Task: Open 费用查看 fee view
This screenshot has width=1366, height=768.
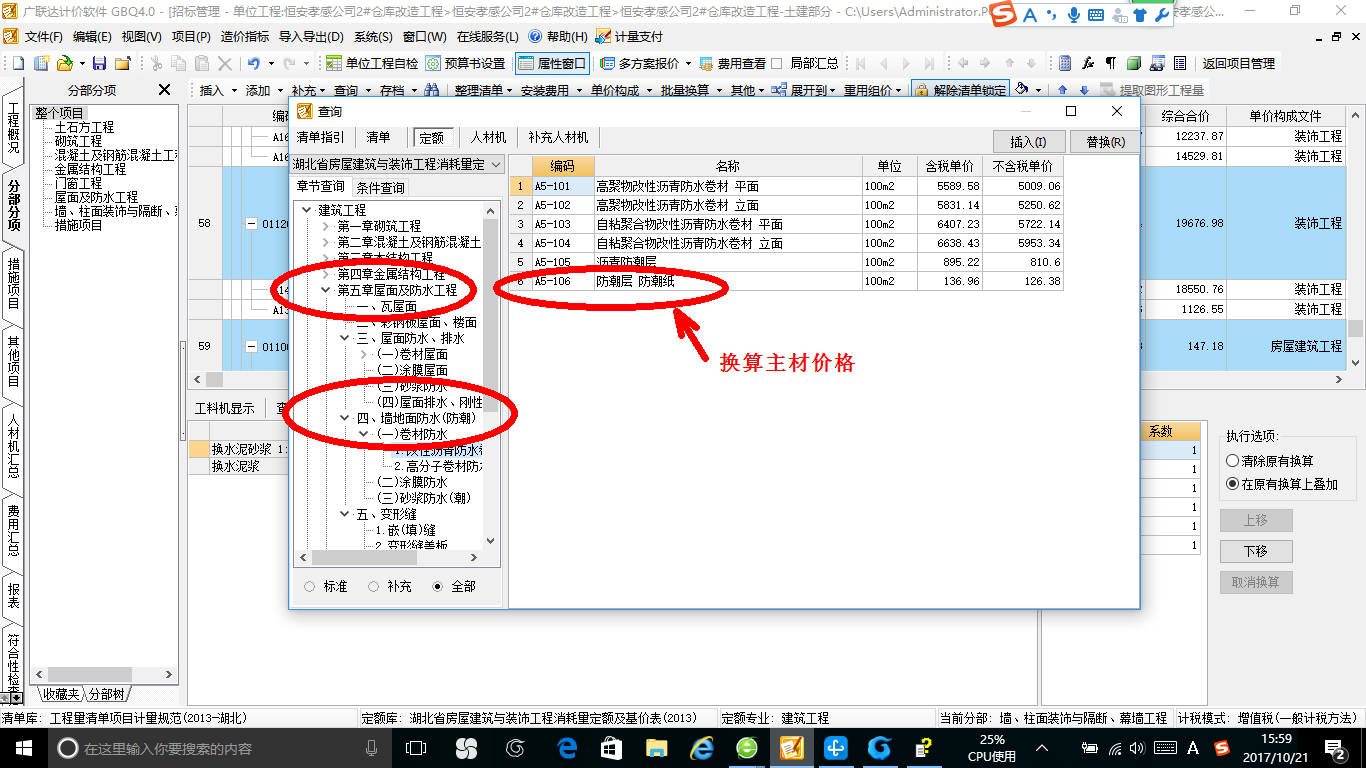Action: [732, 63]
